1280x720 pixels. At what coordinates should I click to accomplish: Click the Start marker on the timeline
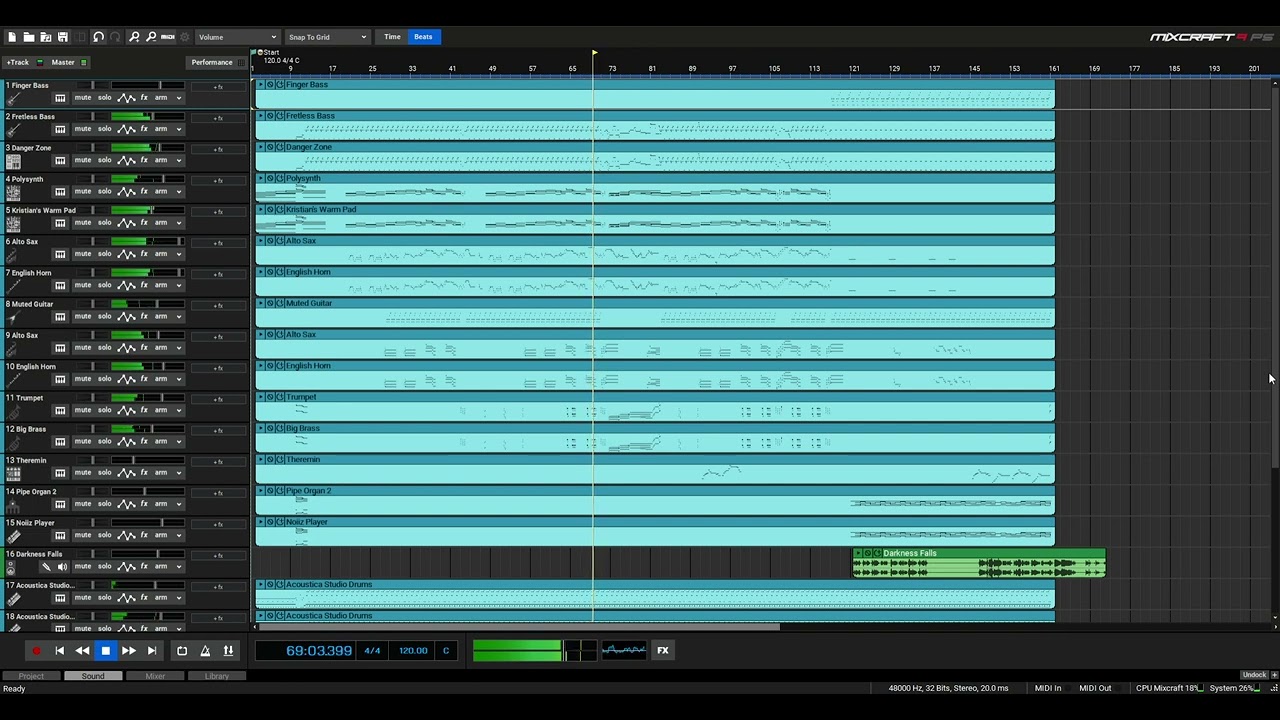click(269, 52)
